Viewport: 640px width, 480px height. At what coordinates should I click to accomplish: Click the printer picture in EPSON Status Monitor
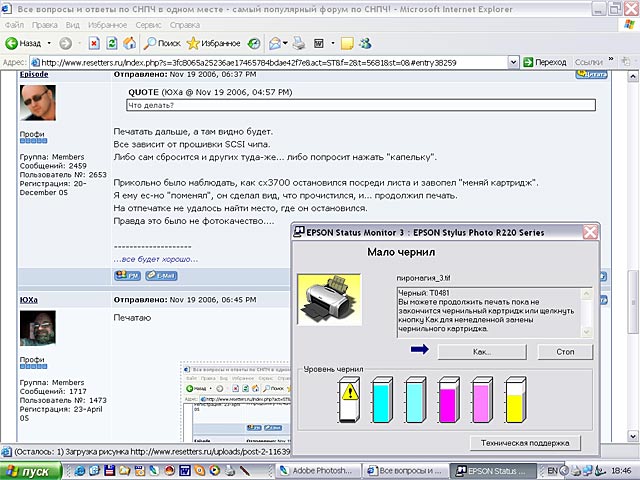[x=329, y=300]
